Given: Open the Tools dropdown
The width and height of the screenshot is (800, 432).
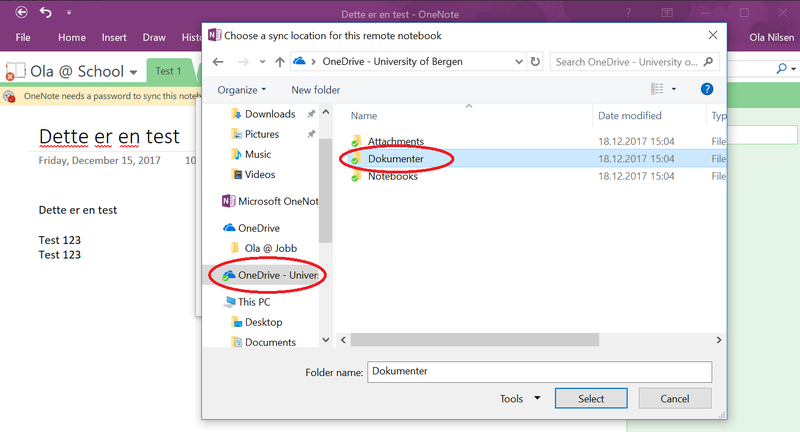Looking at the screenshot, I should pyautogui.click(x=520, y=399).
